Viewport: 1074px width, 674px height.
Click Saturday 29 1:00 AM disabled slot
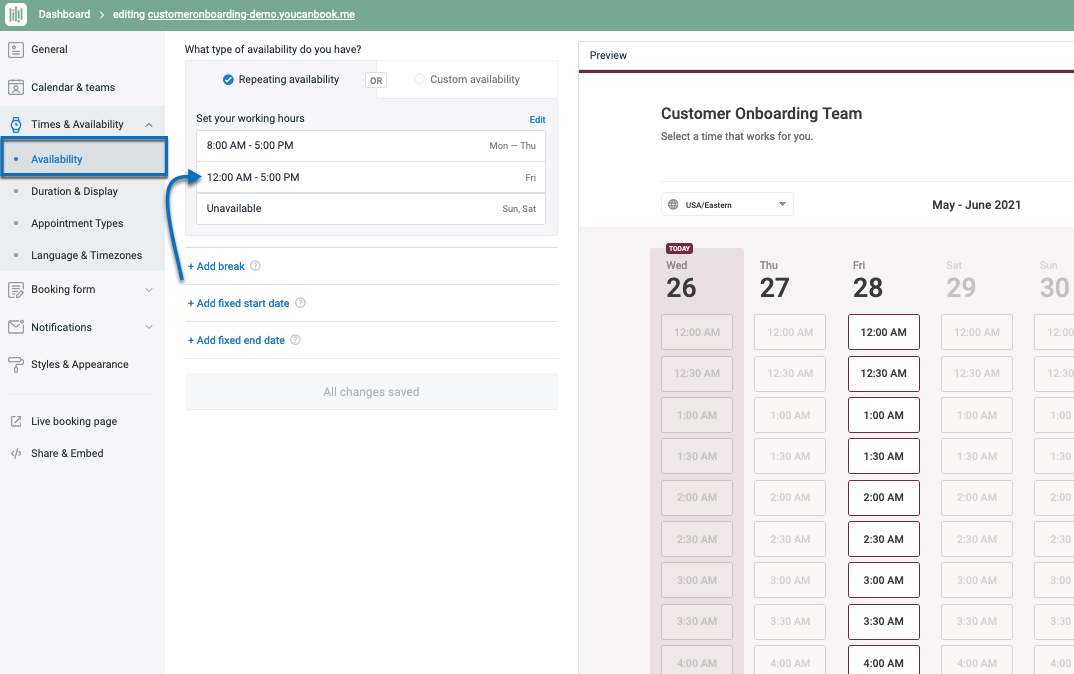(977, 415)
